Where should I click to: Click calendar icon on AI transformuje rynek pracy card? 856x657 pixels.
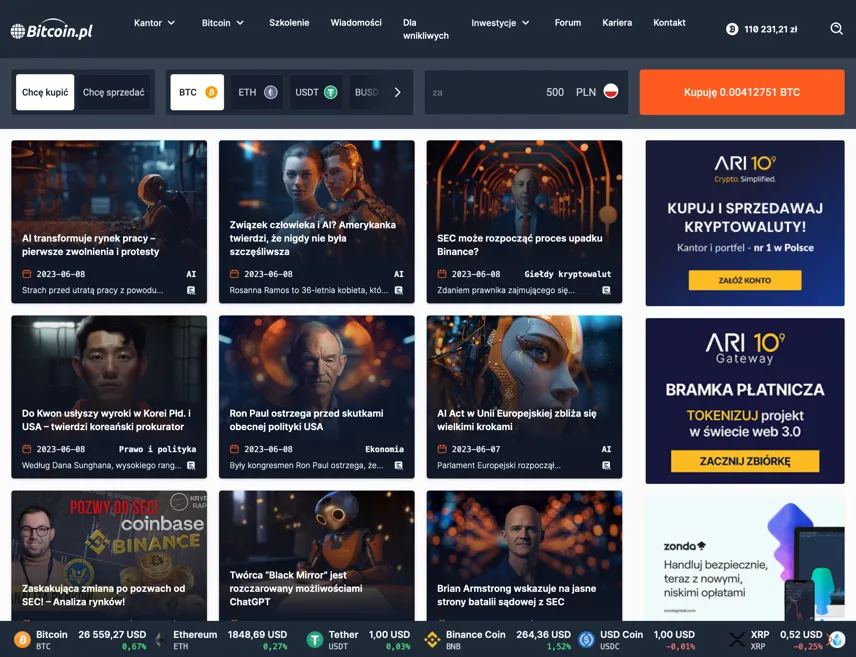26,274
